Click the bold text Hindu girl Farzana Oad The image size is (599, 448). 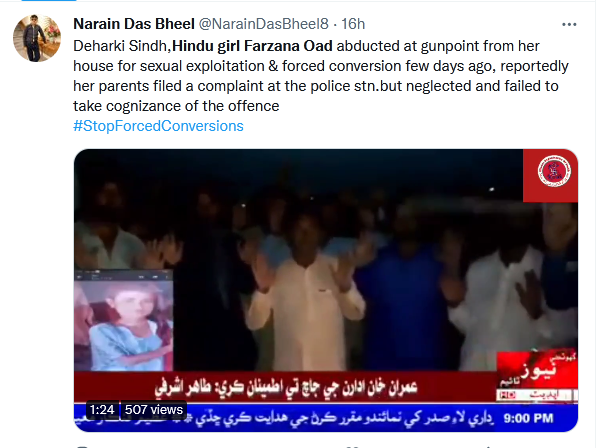point(253,46)
